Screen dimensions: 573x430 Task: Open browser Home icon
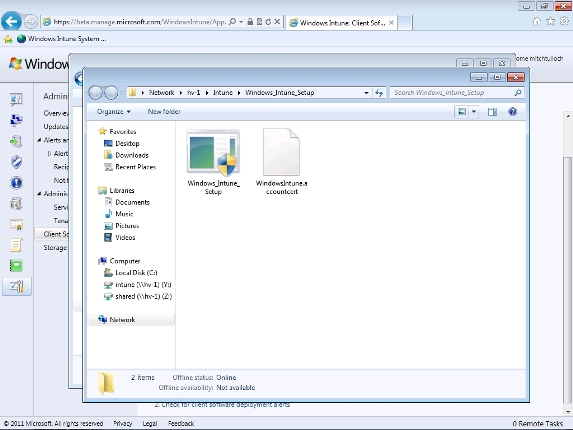click(536, 22)
